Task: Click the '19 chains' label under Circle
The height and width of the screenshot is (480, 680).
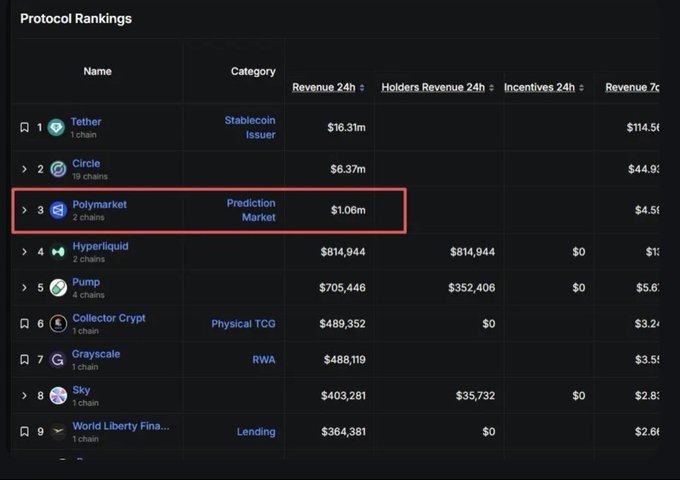Action: [90, 176]
